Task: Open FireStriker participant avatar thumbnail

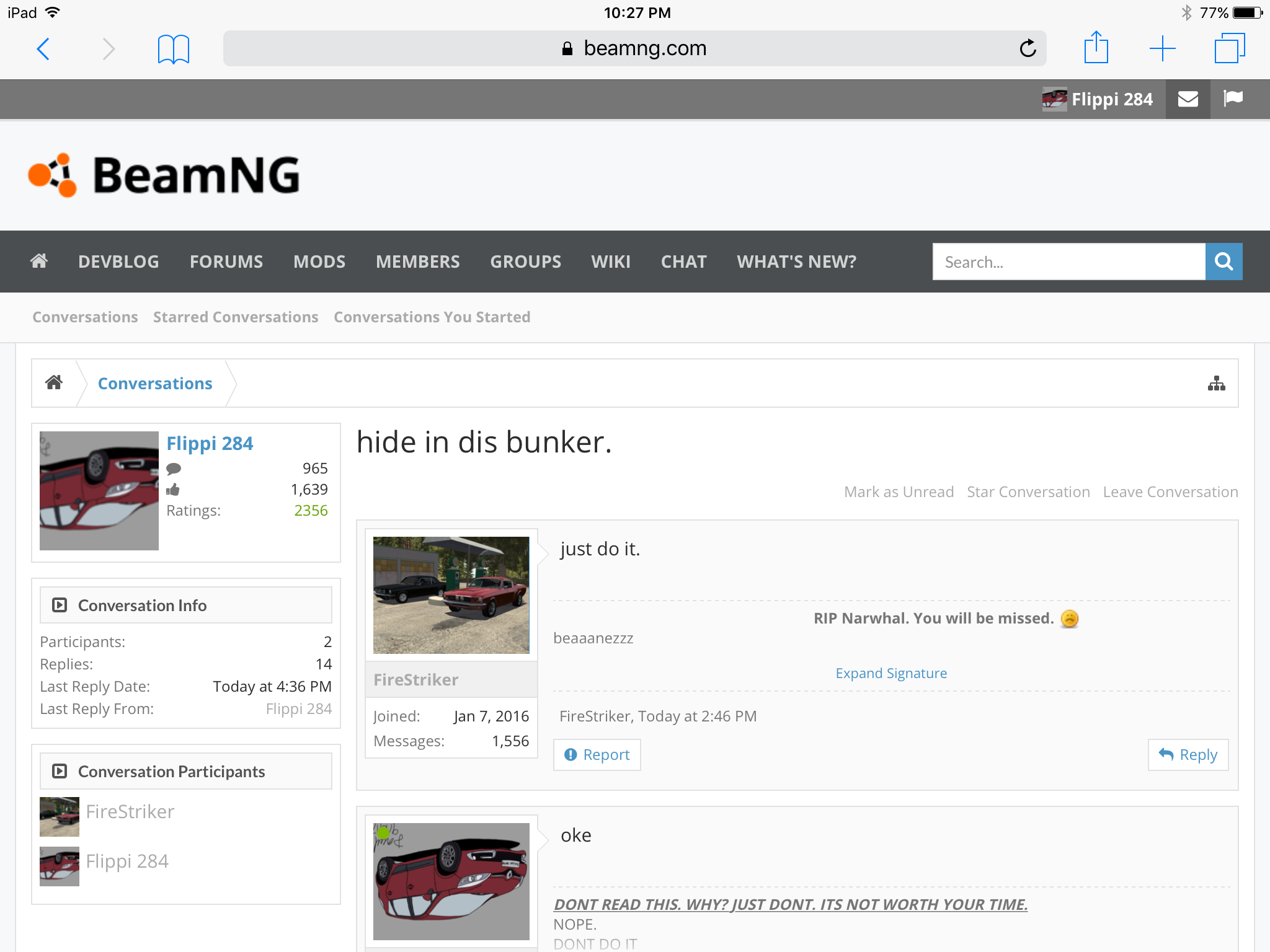Action: 60,817
